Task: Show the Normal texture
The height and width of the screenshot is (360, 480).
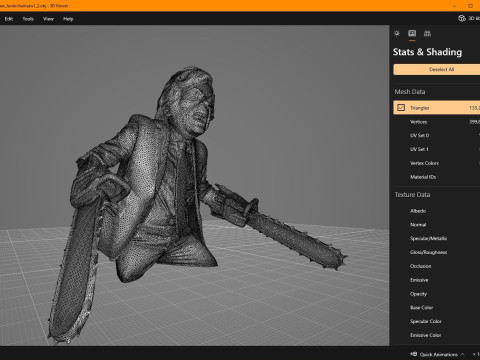Action: tap(437, 225)
